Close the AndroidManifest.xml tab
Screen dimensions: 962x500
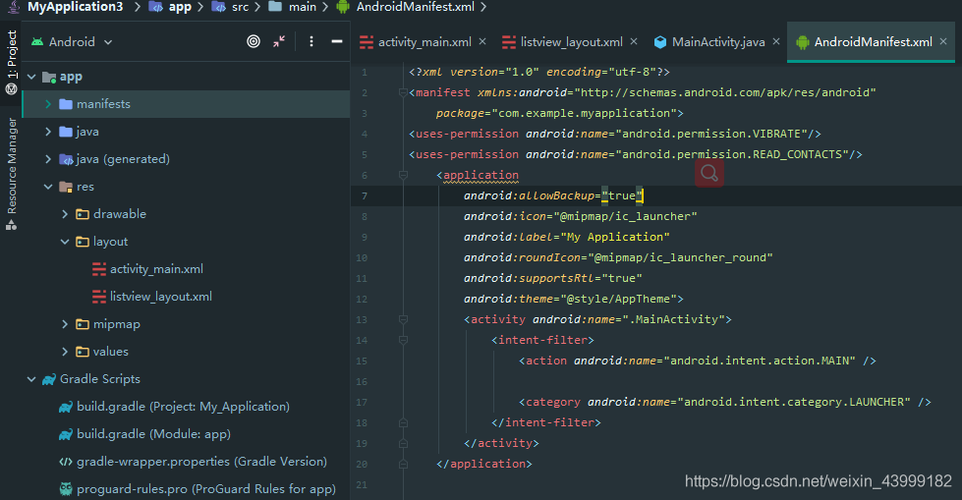coord(944,41)
